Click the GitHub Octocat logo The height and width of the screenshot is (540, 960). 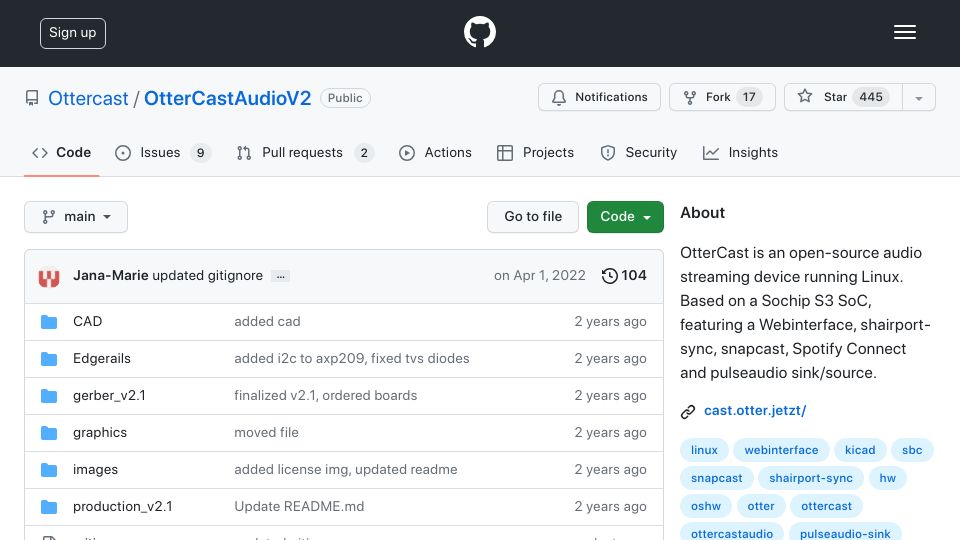point(479,32)
